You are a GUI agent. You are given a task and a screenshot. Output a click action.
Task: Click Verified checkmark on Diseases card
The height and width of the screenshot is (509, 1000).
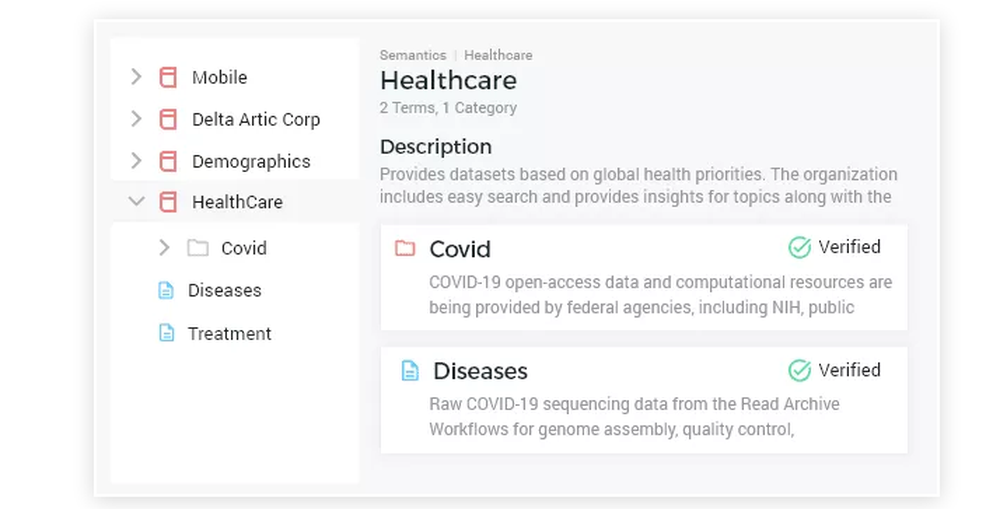click(x=799, y=370)
